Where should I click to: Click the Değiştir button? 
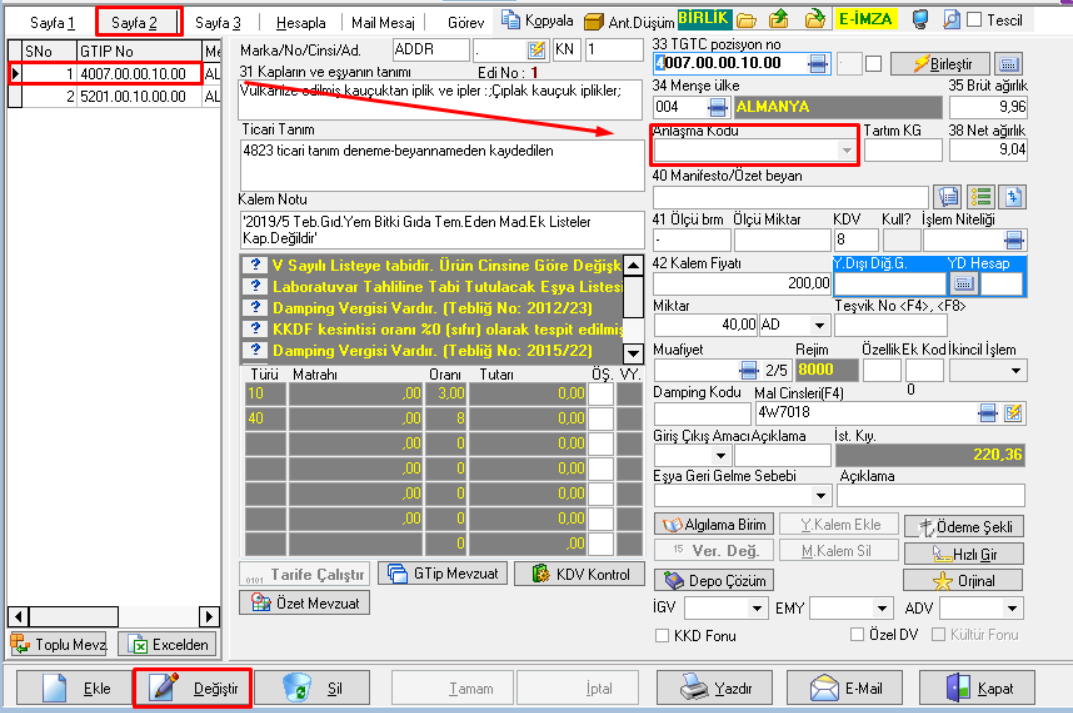tap(194, 688)
